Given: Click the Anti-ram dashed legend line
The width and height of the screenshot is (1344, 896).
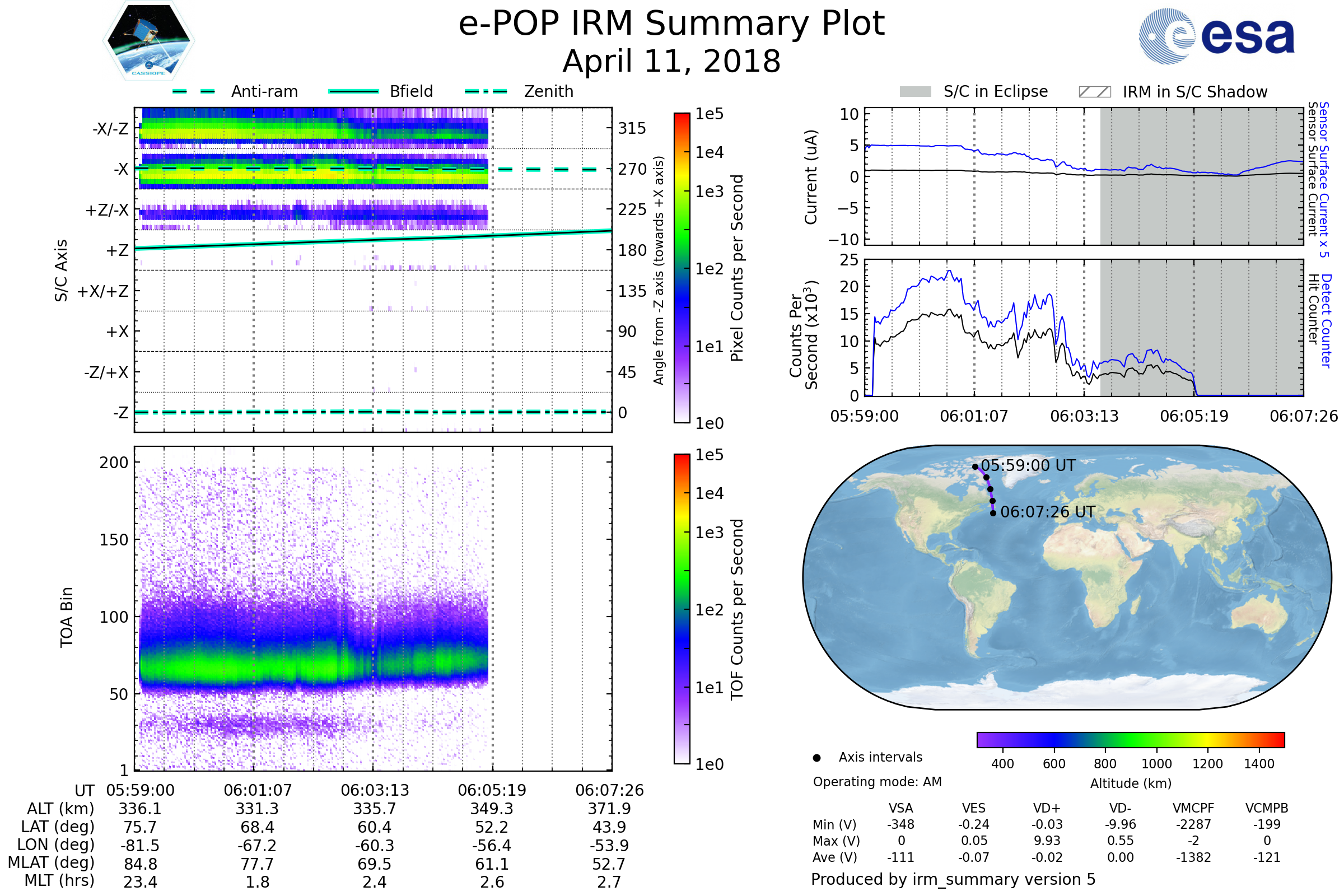Looking at the screenshot, I should (x=194, y=91).
